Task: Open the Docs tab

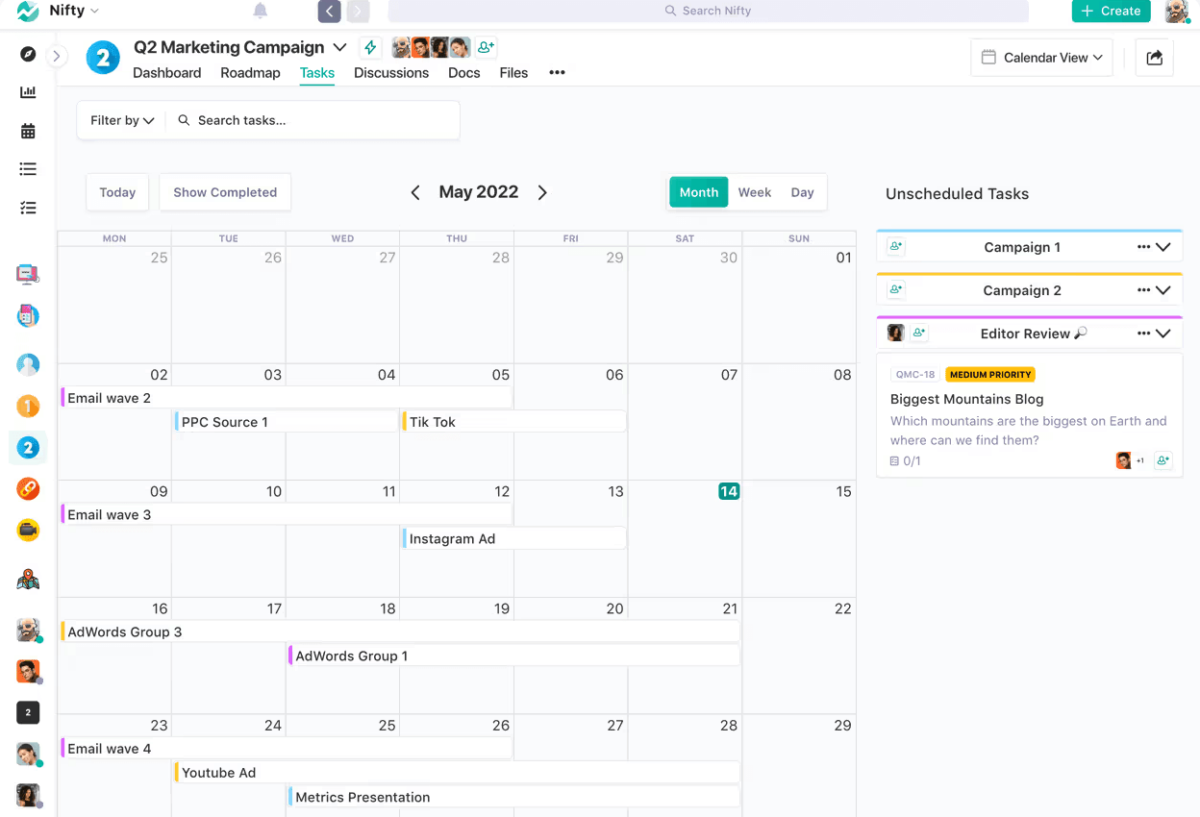Action: [463, 72]
